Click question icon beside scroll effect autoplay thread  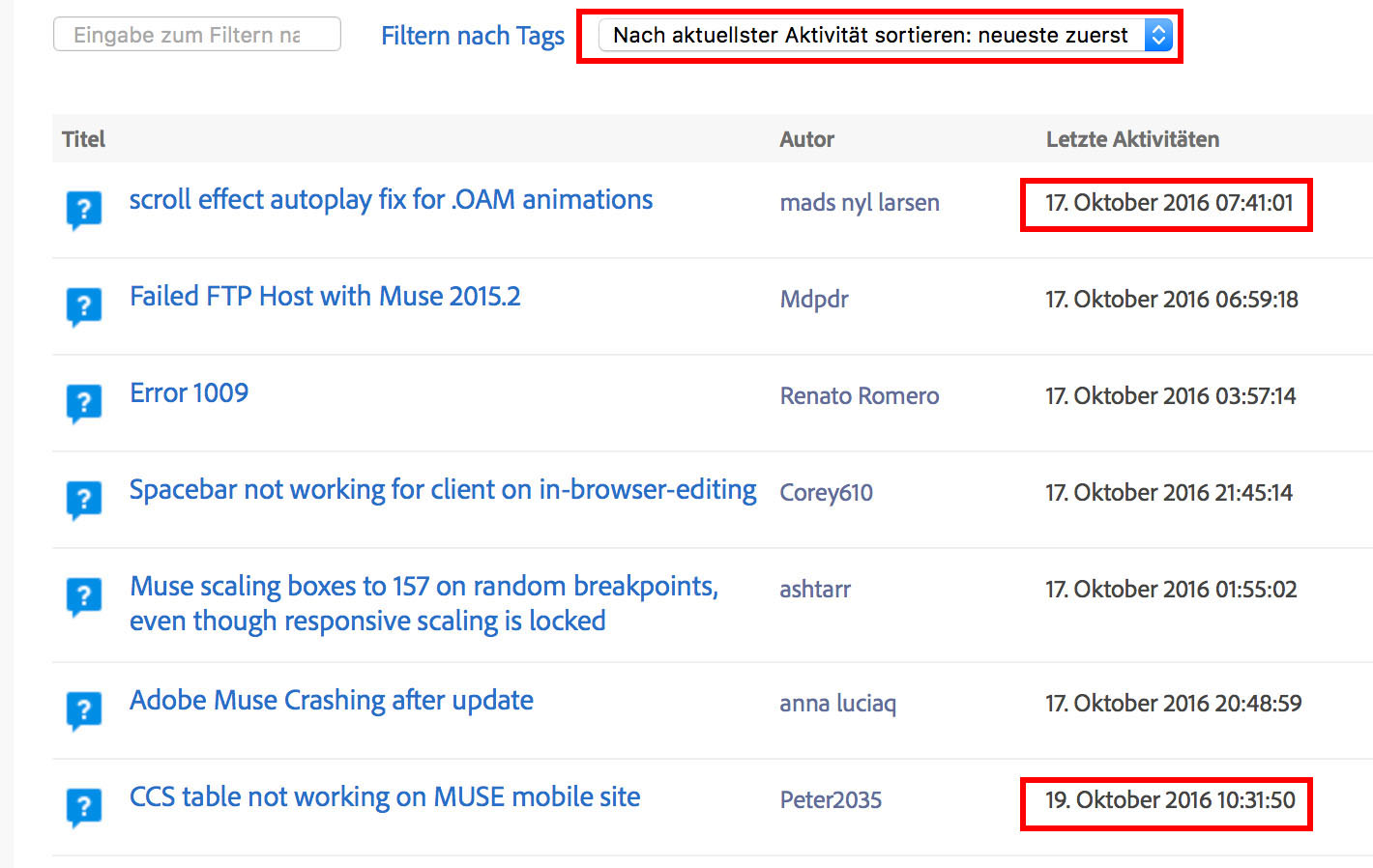tap(84, 210)
